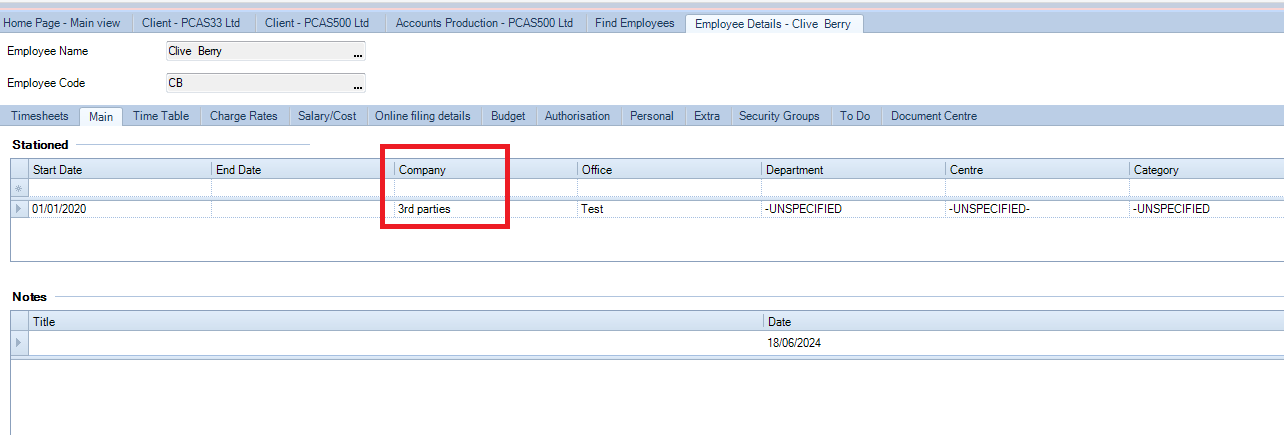Select the 01/01/2020 row via its arrow indicator
Viewport: 1284px width, 435px height.
pos(19,209)
